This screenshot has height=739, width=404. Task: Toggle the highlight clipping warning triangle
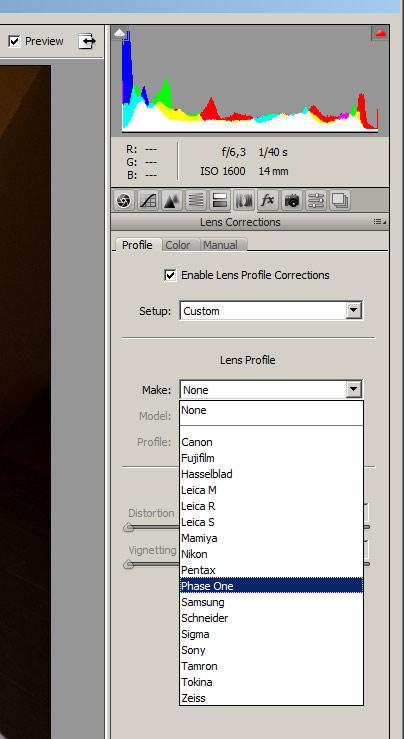(x=380, y=33)
